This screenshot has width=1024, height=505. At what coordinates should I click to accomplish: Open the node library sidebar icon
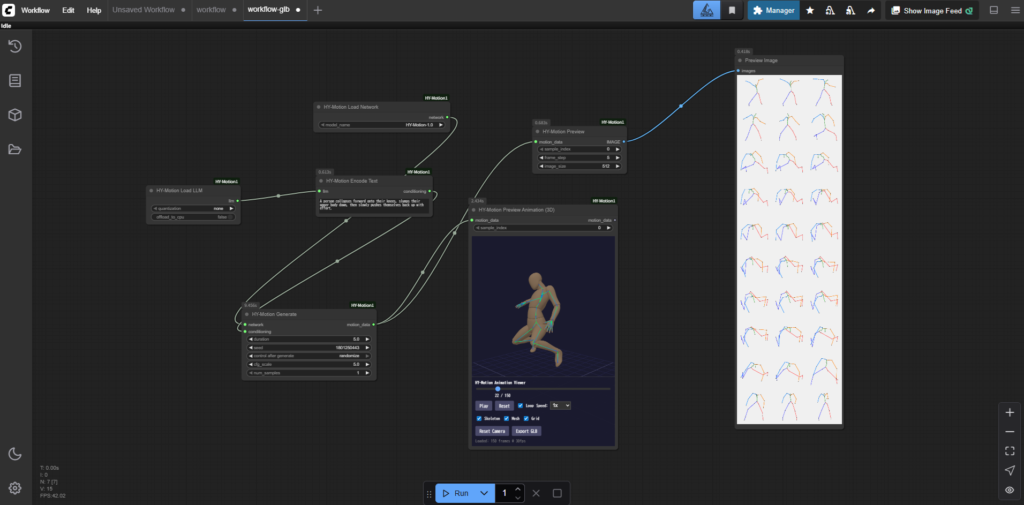(15, 80)
